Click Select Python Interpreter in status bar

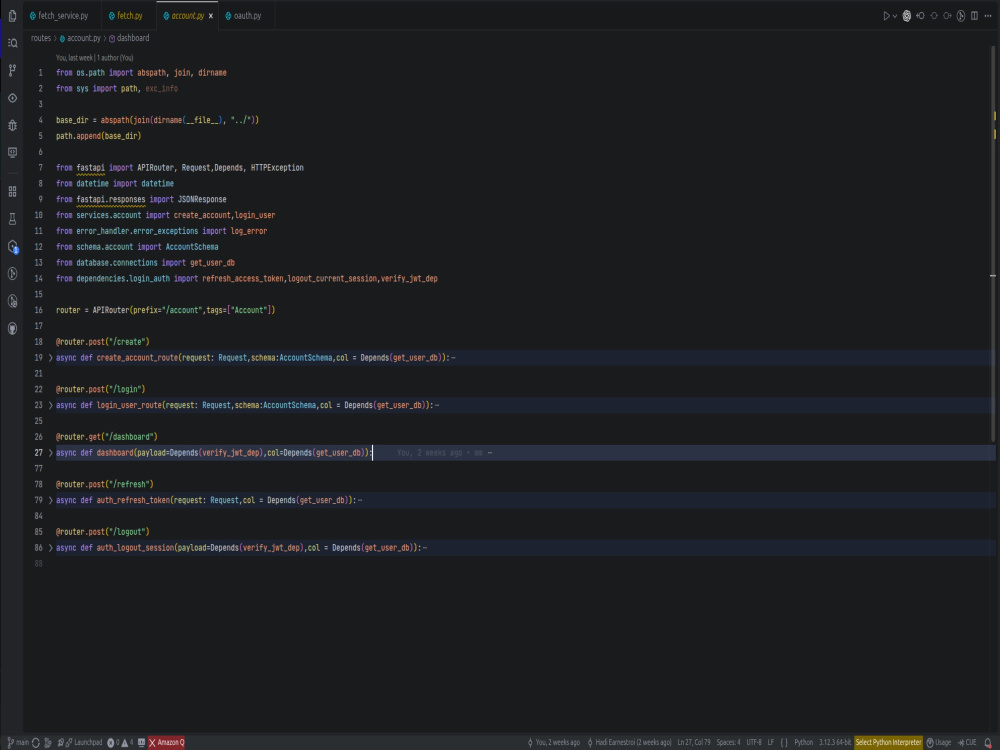[x=888, y=742]
